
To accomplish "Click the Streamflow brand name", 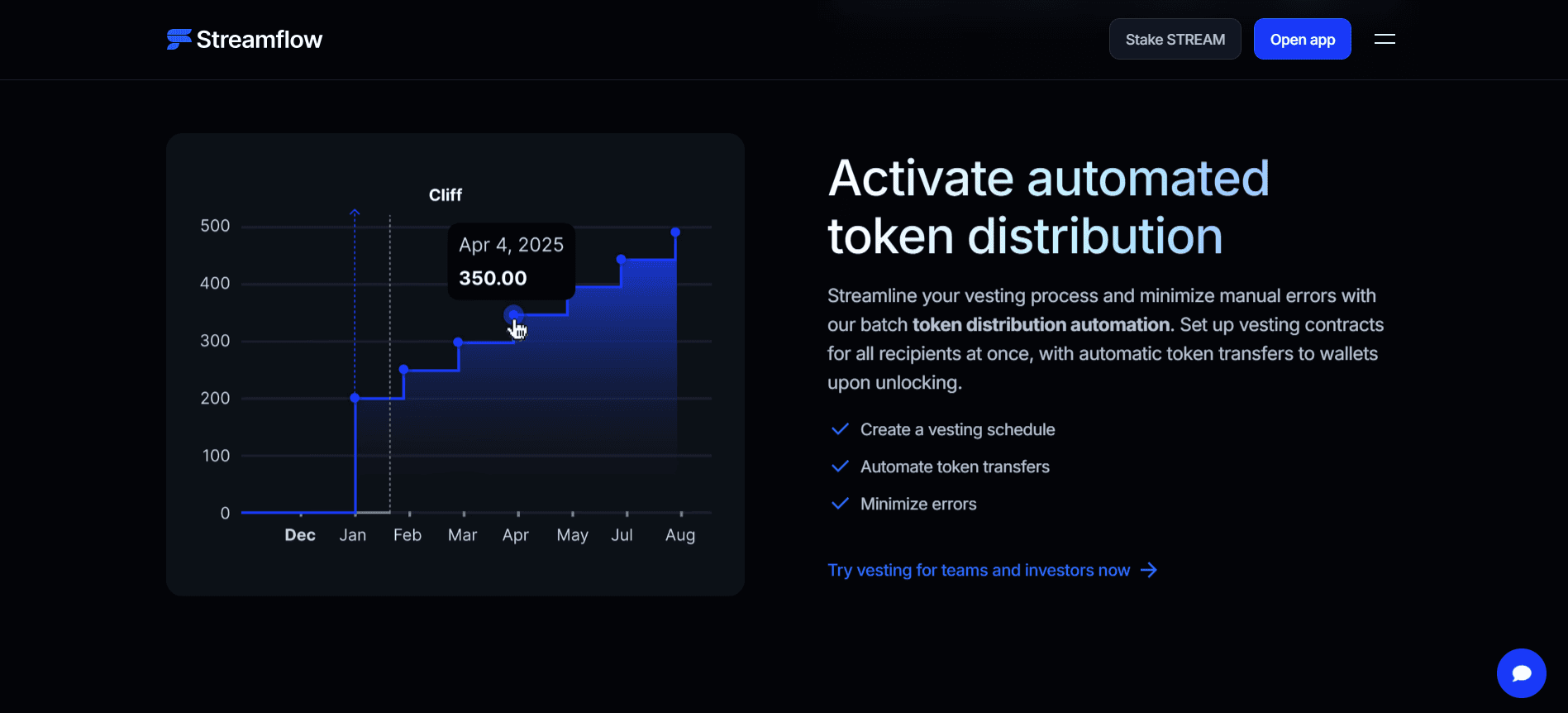I will [260, 40].
